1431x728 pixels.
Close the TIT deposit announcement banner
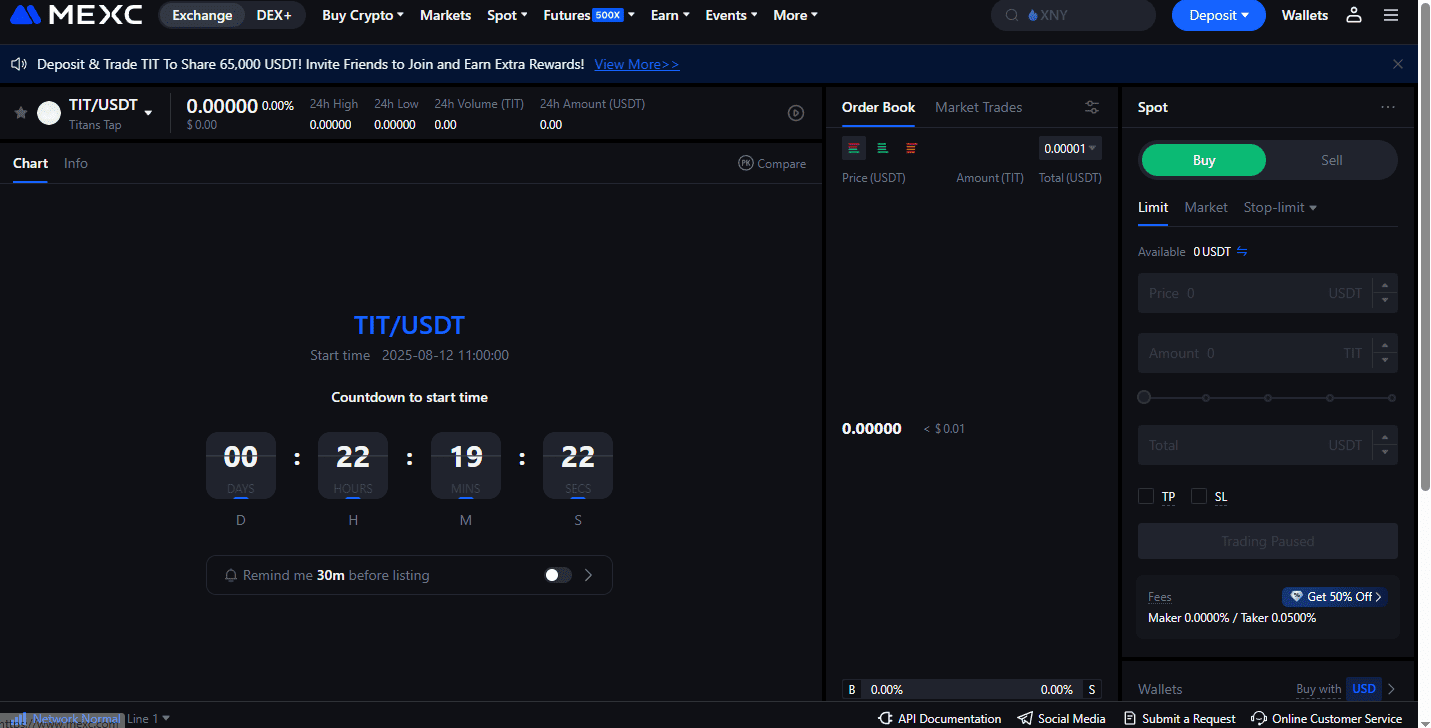1398,64
